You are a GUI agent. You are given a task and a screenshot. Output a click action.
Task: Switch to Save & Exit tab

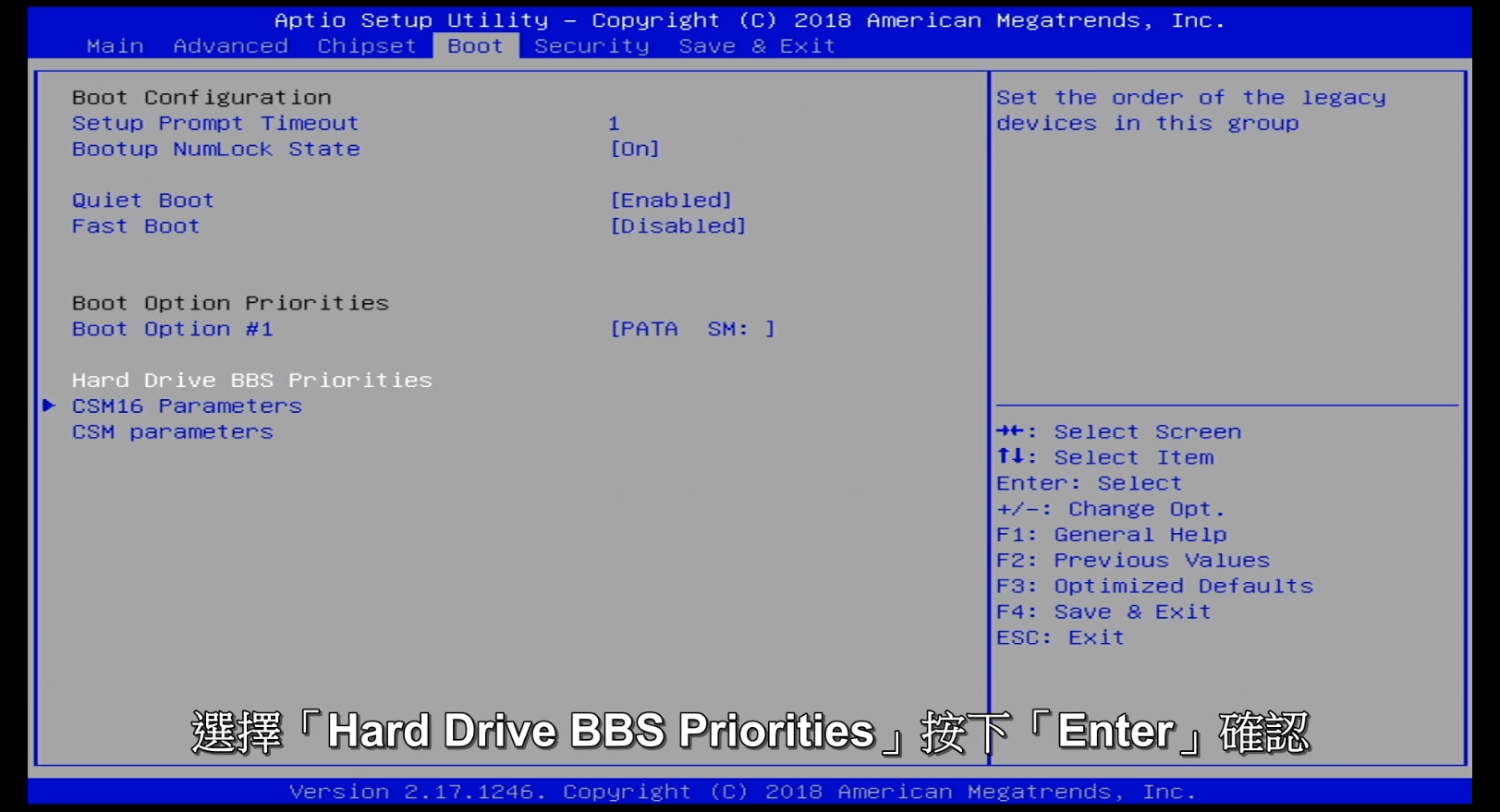tap(757, 46)
